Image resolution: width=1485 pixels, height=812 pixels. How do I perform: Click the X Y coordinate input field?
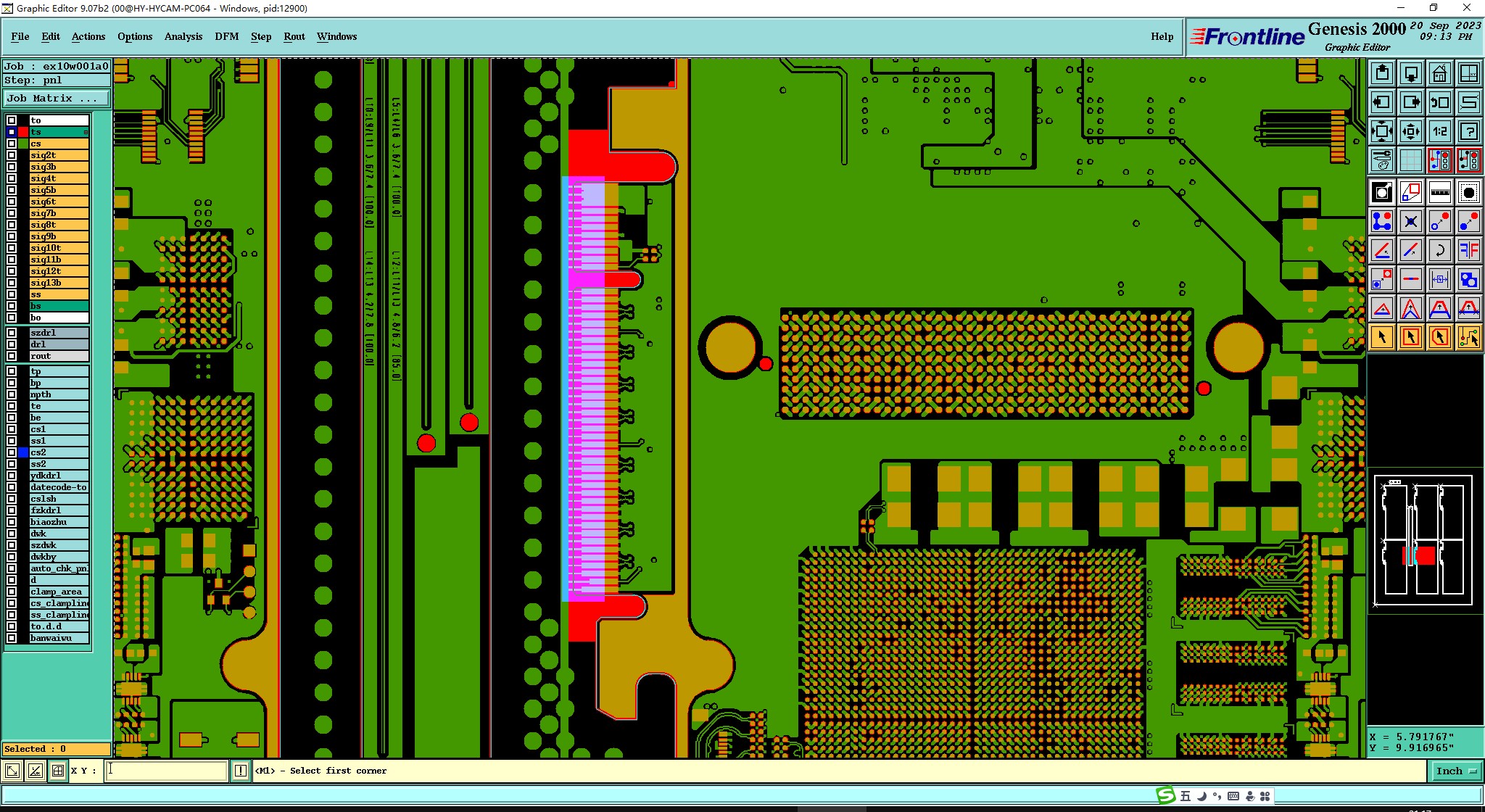click(167, 771)
